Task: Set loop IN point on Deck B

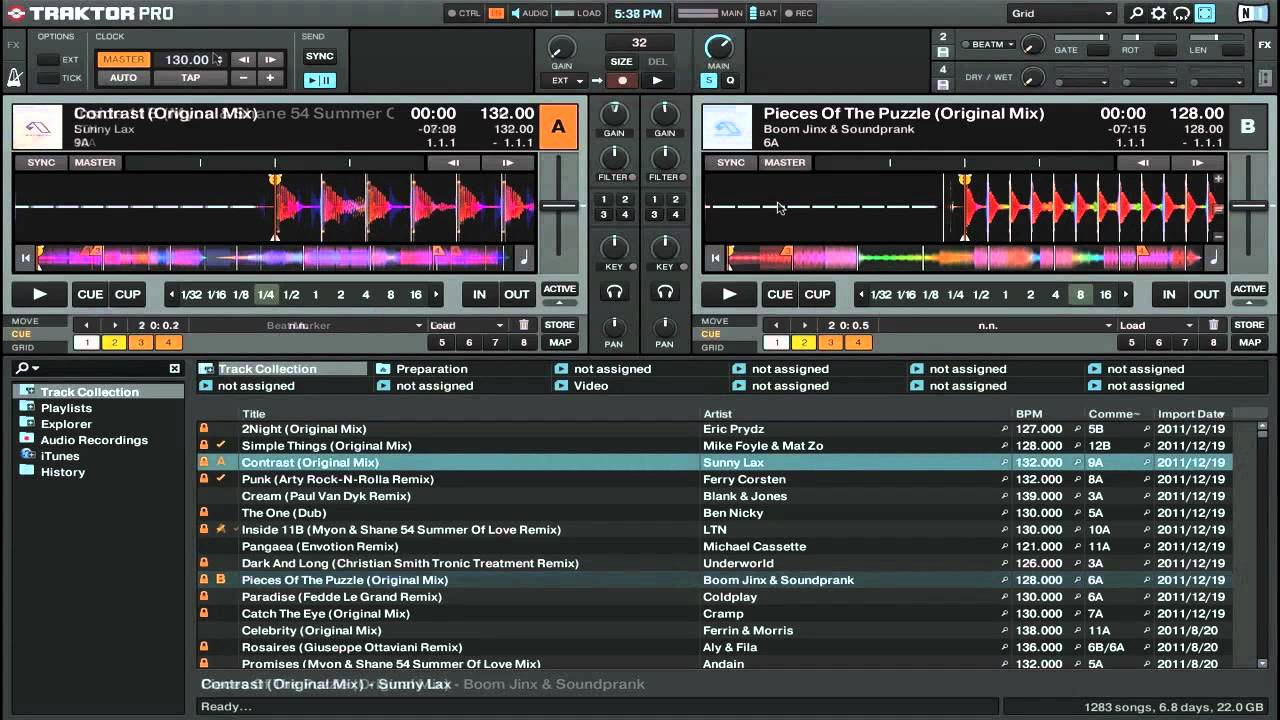Action: (1168, 294)
